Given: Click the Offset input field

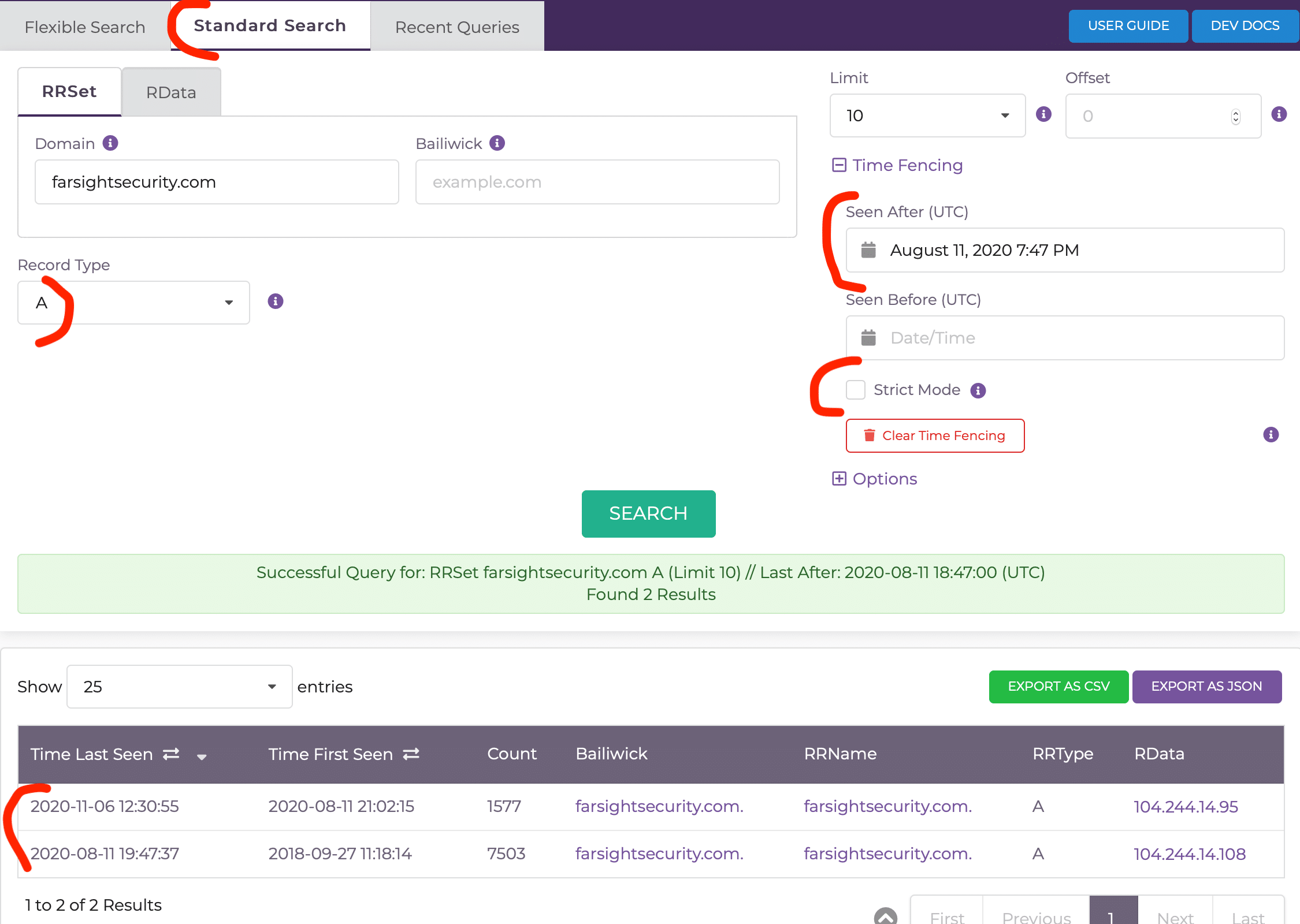Looking at the screenshot, I should (x=1163, y=116).
